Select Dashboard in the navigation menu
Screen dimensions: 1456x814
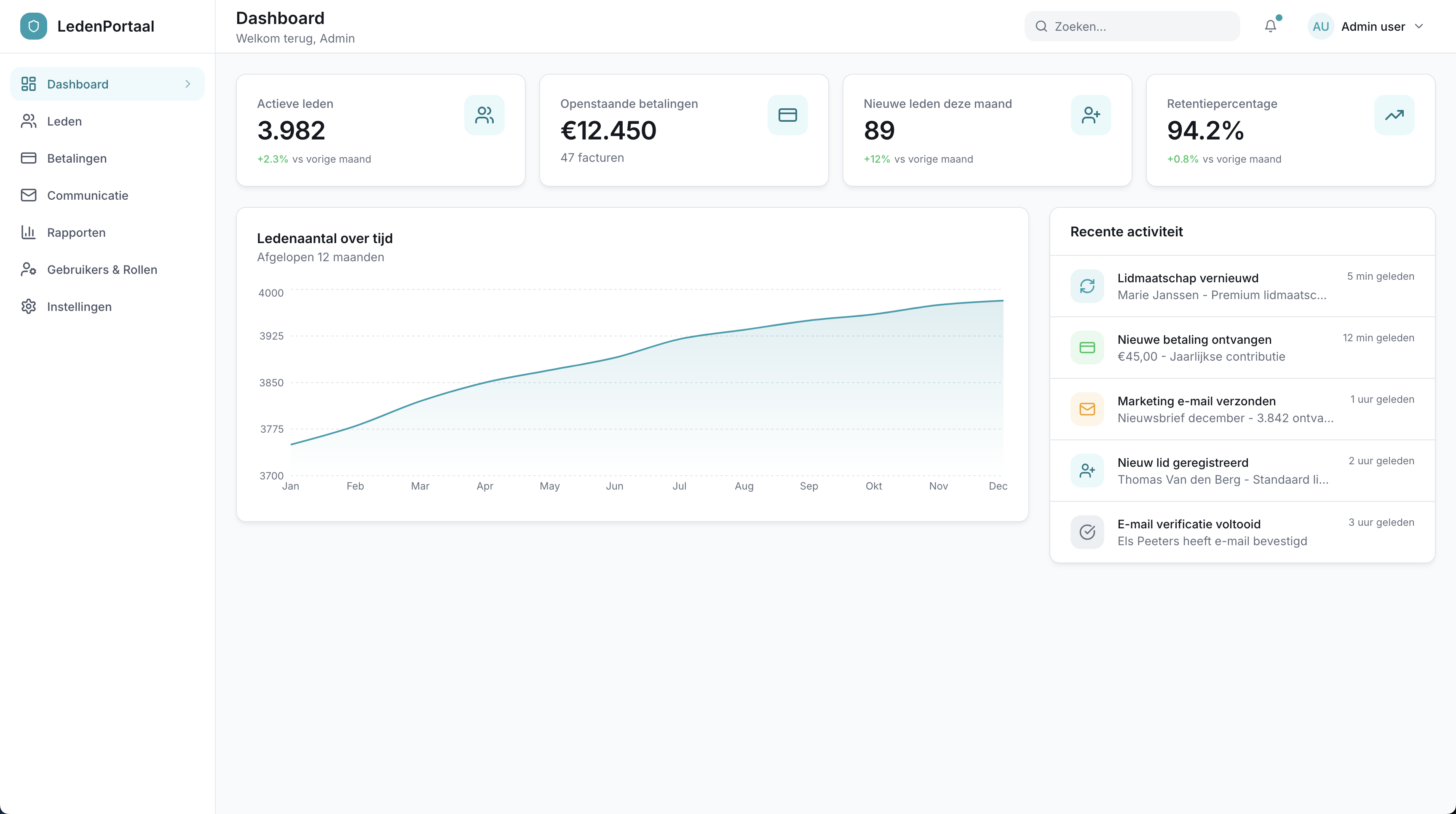(x=78, y=84)
